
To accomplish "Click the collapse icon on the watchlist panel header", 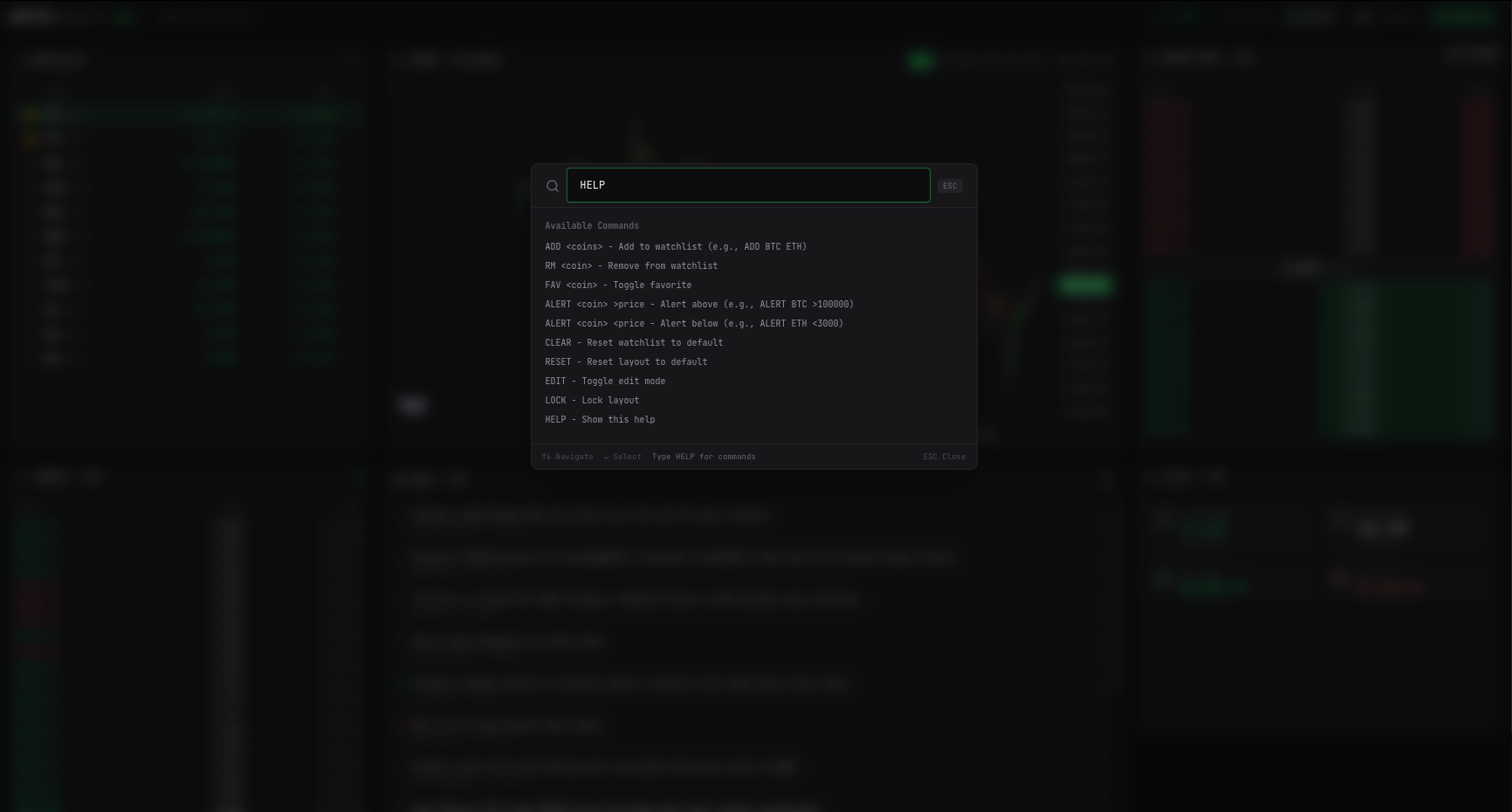I will click(354, 59).
